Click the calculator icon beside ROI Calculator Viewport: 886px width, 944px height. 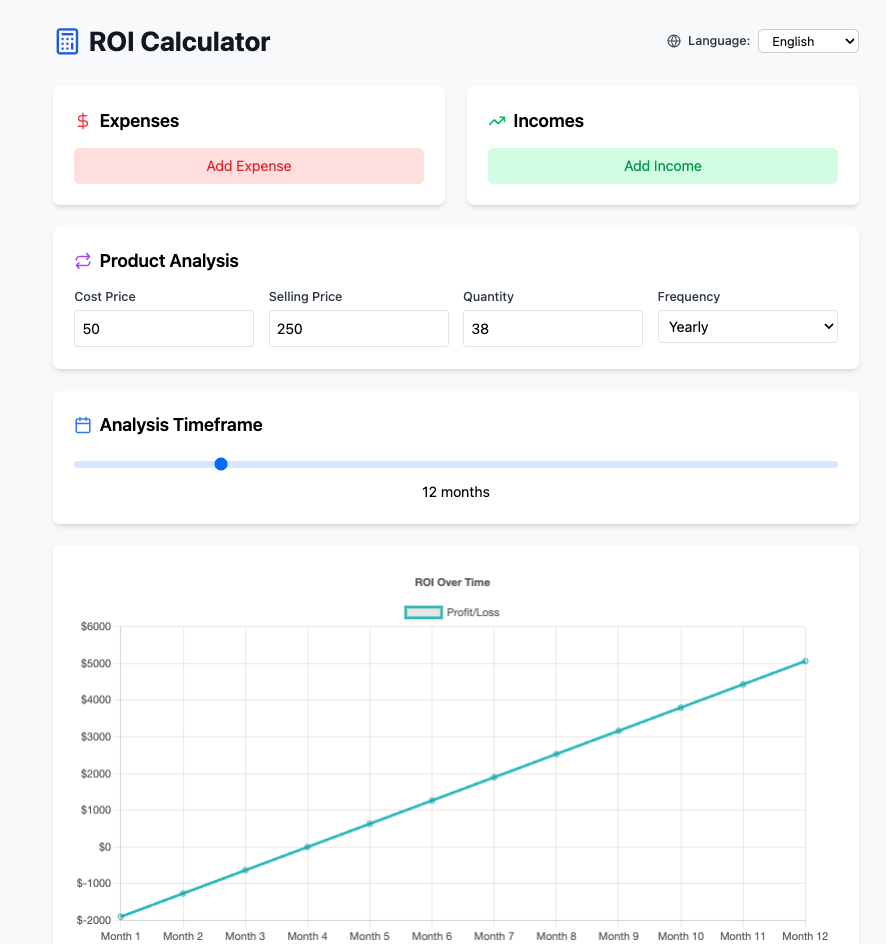(67, 41)
